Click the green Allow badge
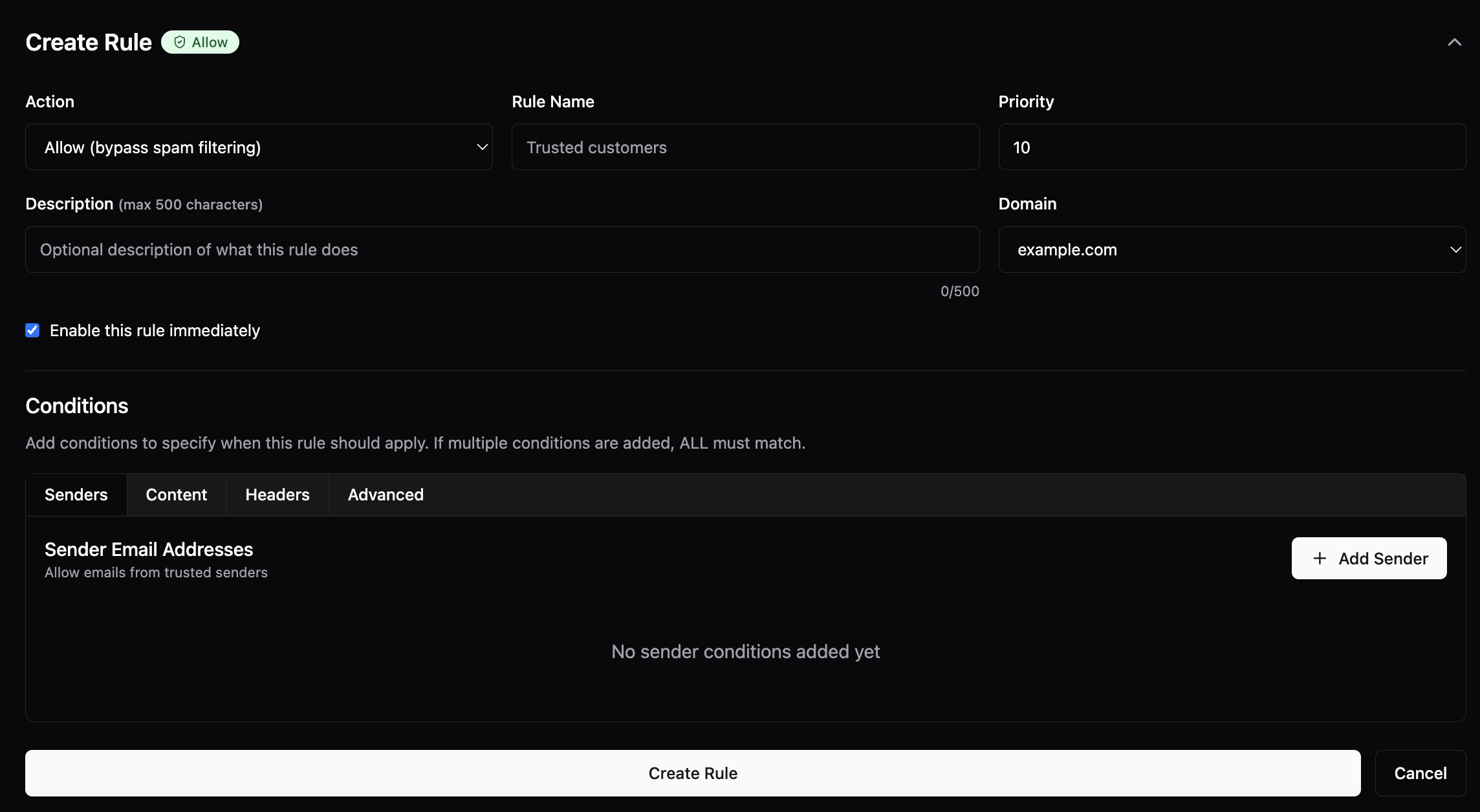Viewport: 1480px width, 812px height. (200, 42)
